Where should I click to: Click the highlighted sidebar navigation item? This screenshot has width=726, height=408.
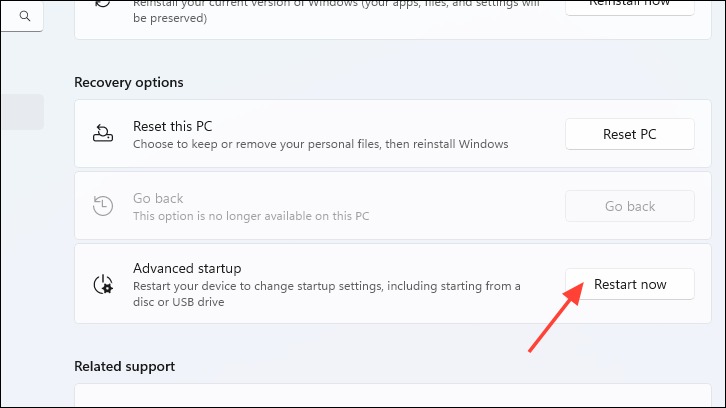22,112
